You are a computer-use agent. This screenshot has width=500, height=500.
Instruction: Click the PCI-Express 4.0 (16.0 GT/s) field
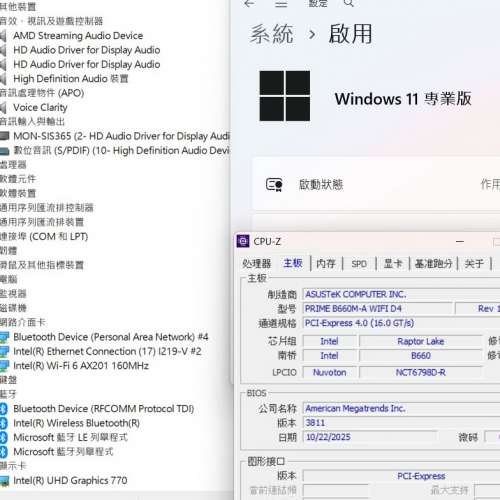401,323
